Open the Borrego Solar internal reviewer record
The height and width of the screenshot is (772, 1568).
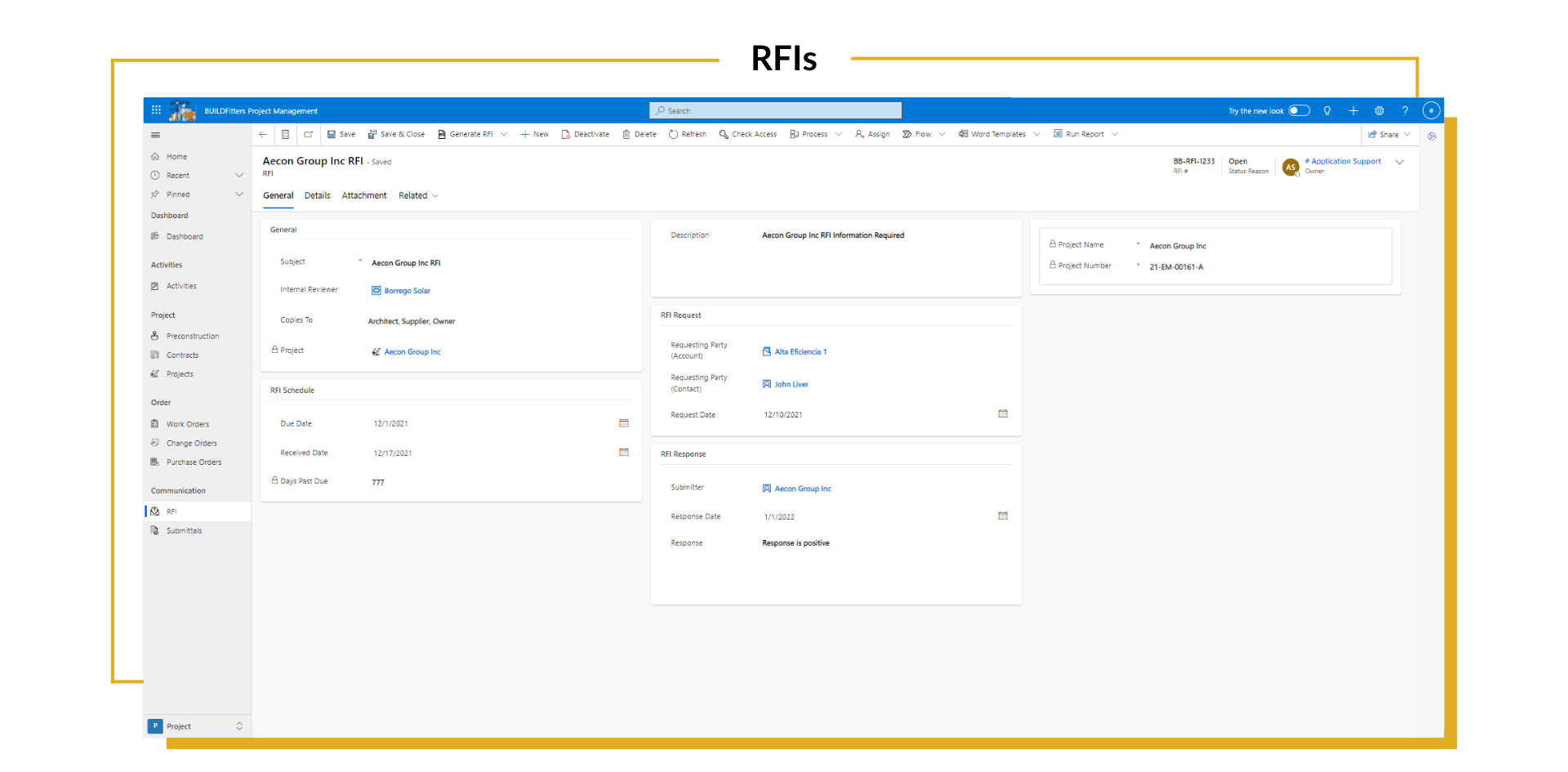click(x=407, y=290)
